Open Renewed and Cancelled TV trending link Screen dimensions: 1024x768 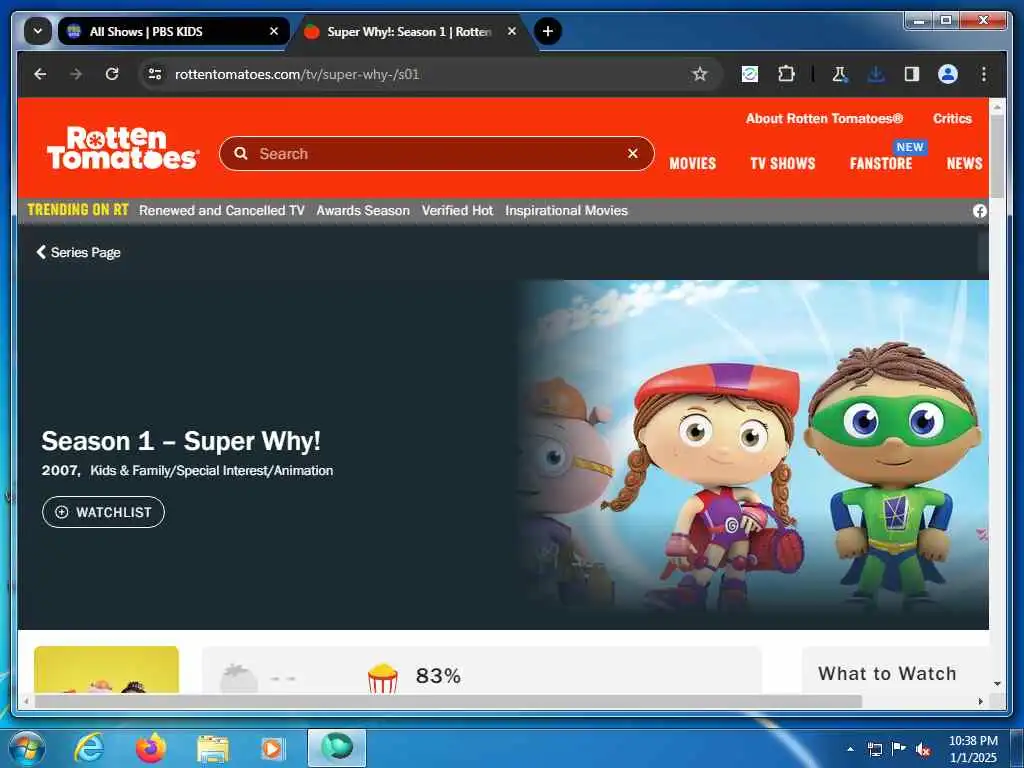(221, 210)
